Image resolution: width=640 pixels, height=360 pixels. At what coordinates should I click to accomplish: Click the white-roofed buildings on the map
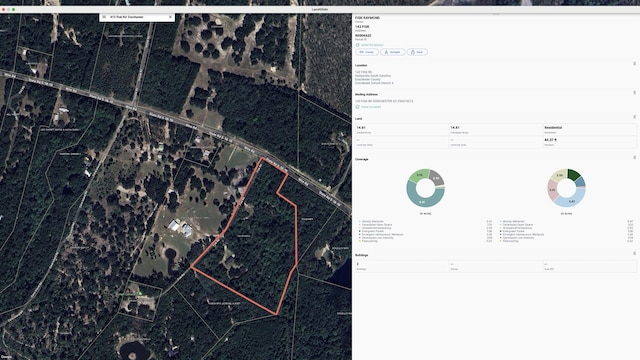(x=180, y=227)
